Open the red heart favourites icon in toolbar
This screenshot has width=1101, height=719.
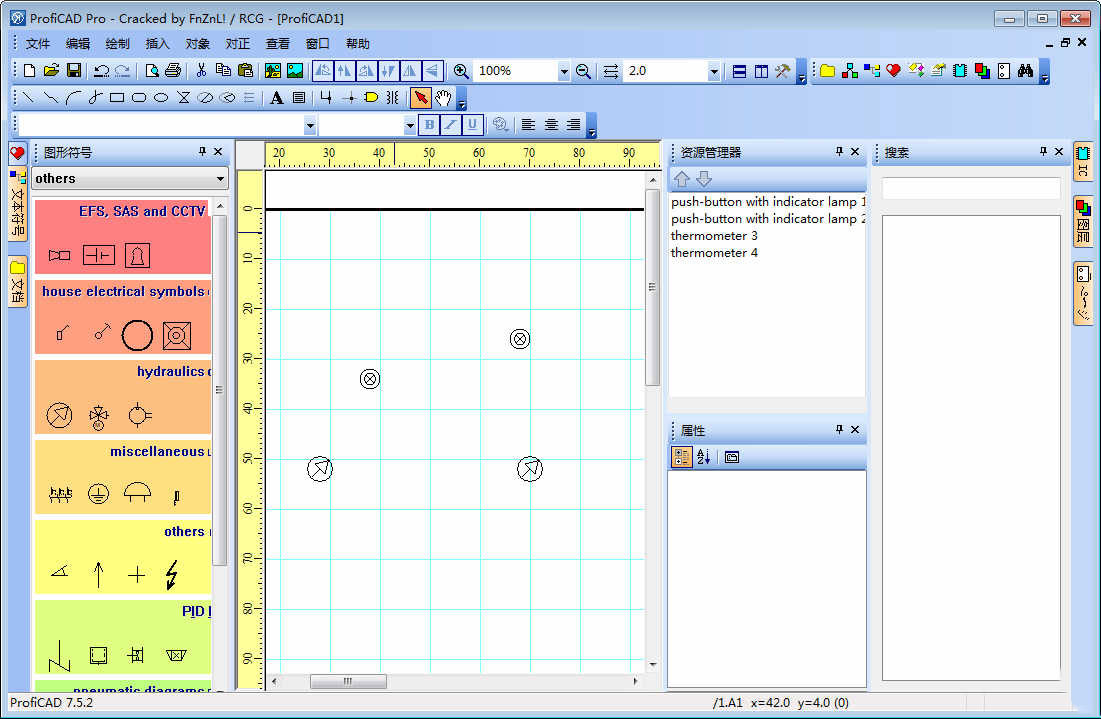coord(893,71)
